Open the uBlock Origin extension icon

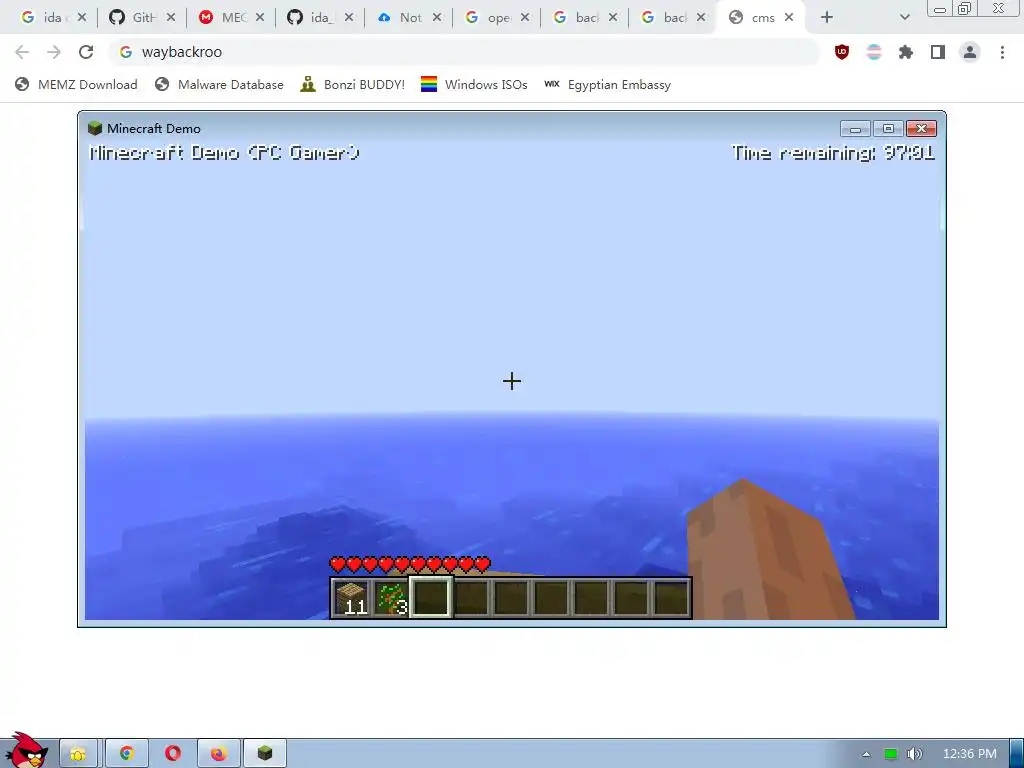pos(842,52)
